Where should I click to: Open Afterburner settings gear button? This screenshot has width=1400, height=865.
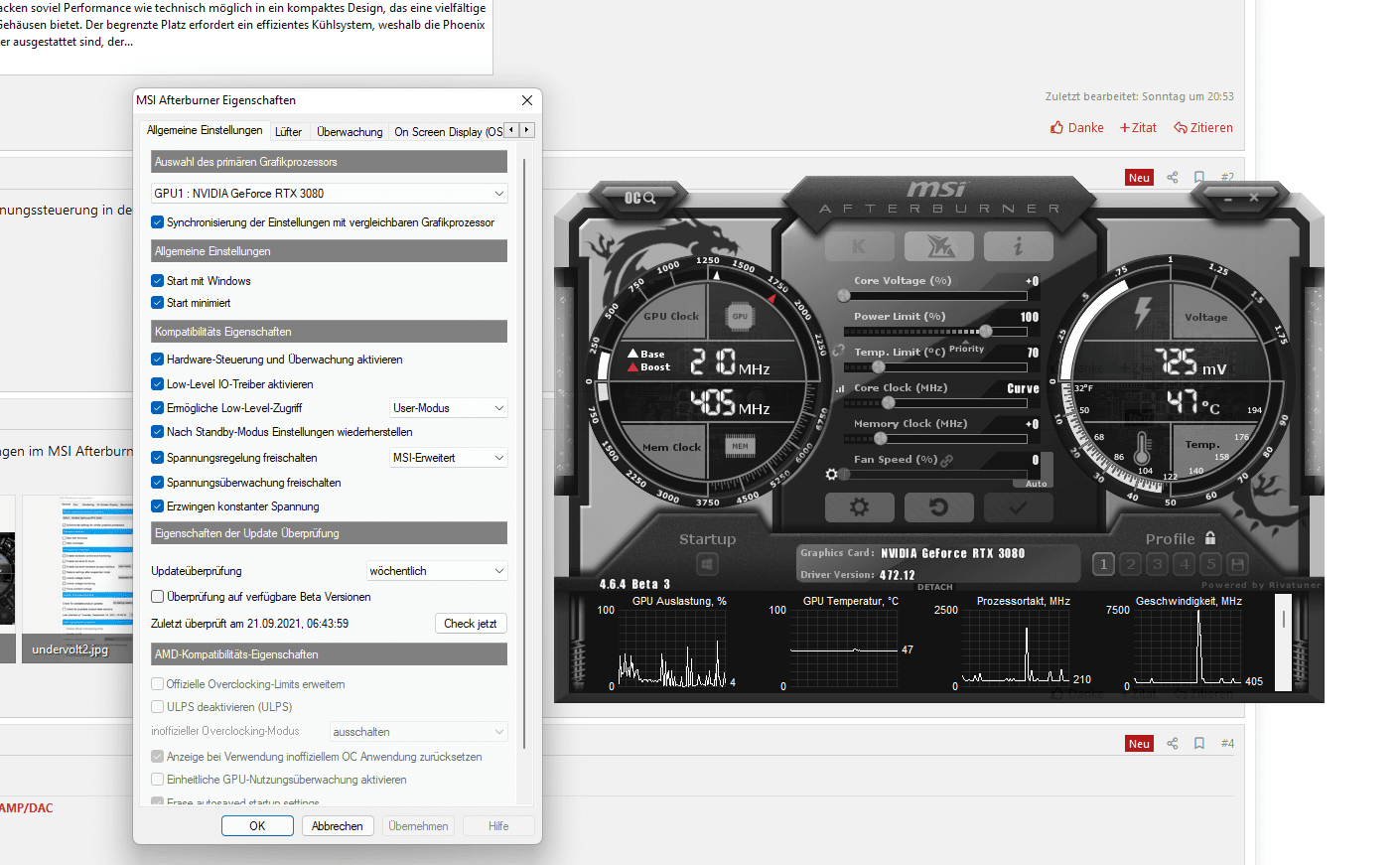pyautogui.click(x=859, y=507)
